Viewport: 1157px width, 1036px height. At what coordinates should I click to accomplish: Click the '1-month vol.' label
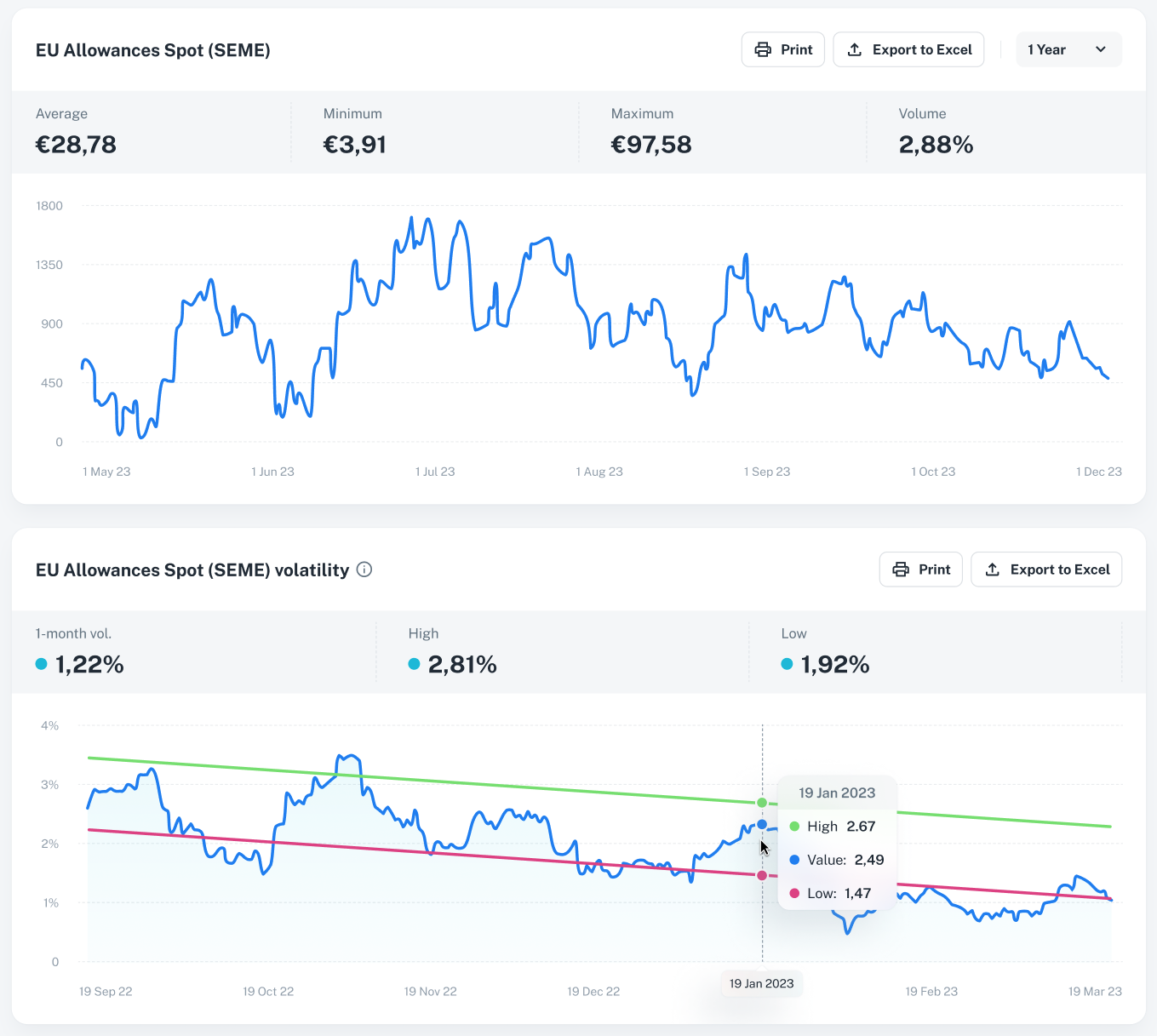click(73, 633)
